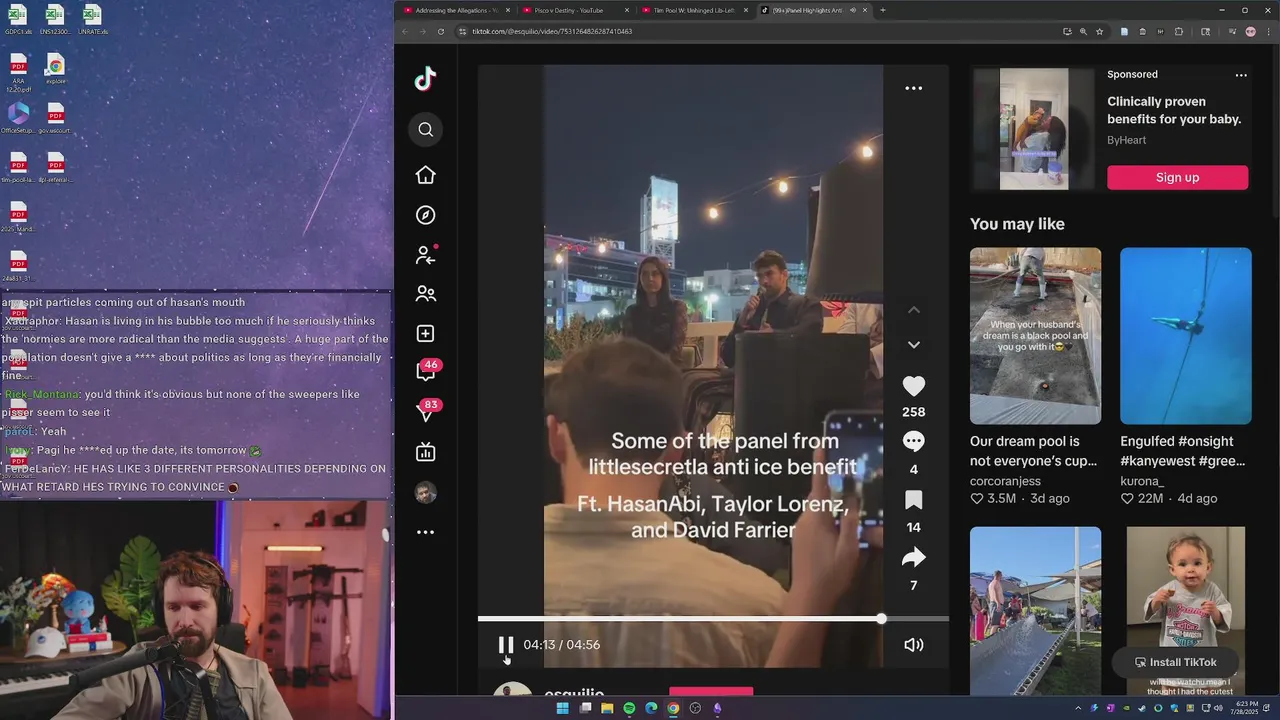Switch to 'Addressing the Allegations' tab
The image size is (1280, 720).
coord(456,10)
